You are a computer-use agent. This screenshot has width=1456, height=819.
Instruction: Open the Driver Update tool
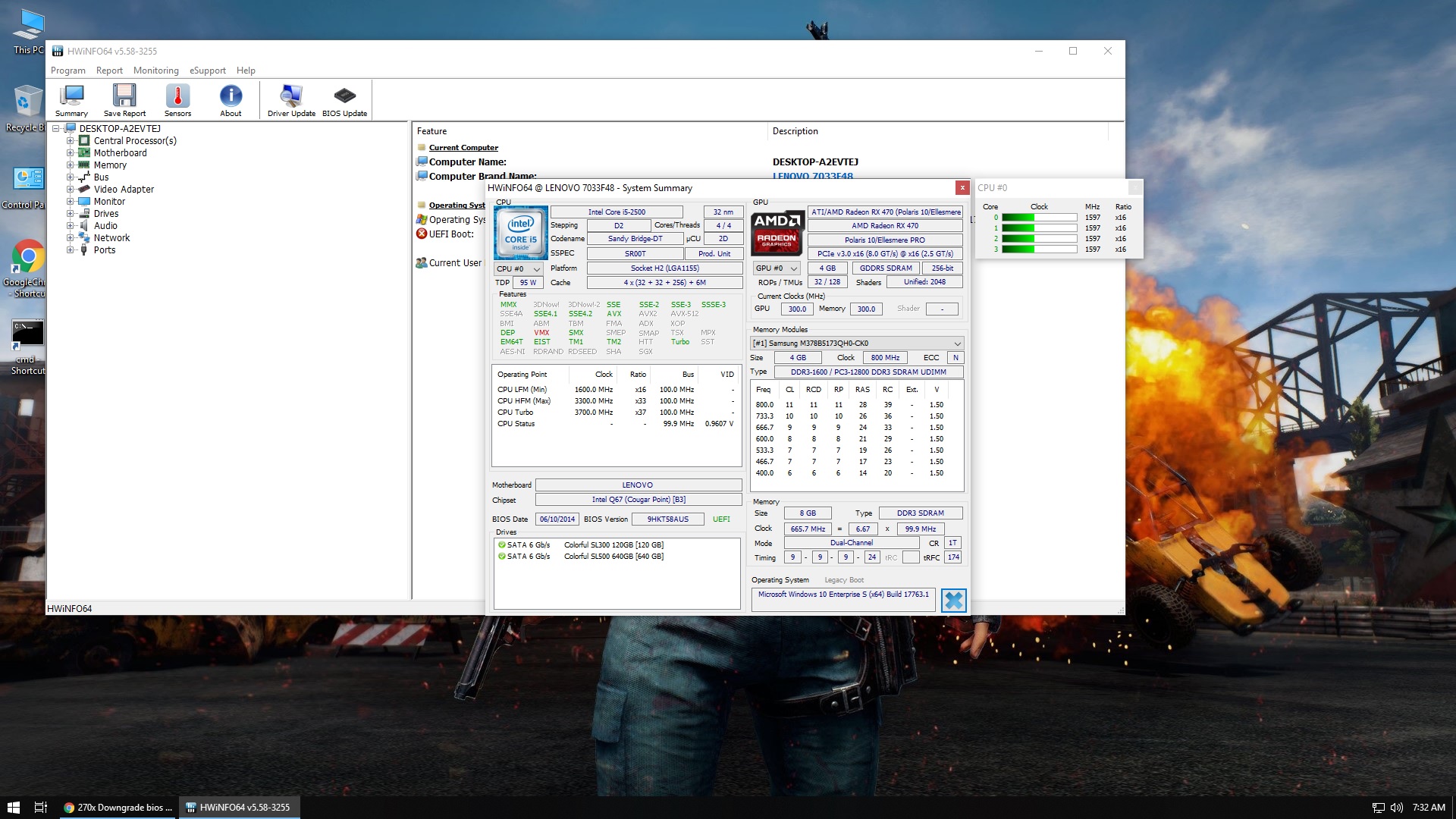[x=291, y=100]
